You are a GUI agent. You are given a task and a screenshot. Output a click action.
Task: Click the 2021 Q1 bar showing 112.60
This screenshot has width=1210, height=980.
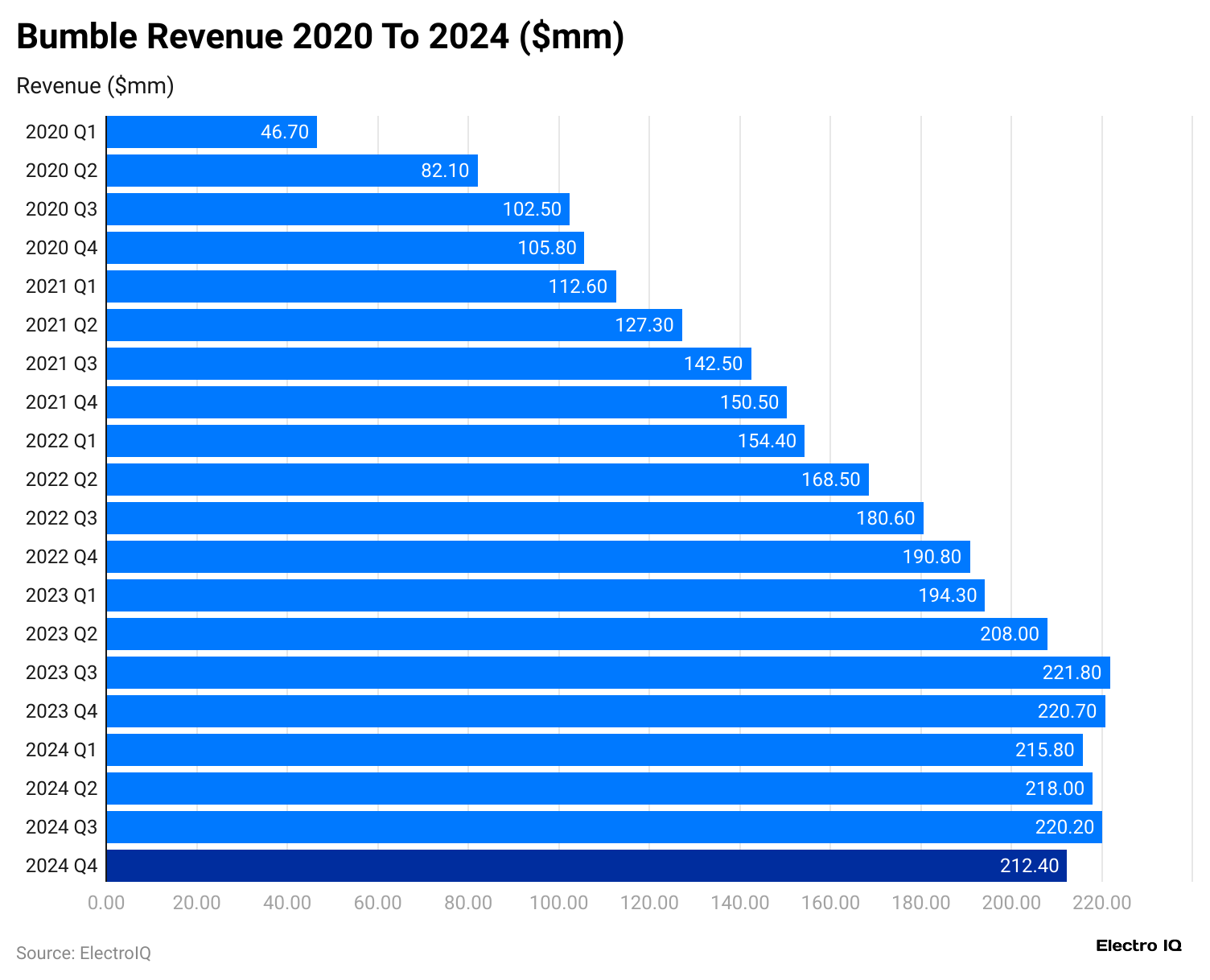point(361,286)
